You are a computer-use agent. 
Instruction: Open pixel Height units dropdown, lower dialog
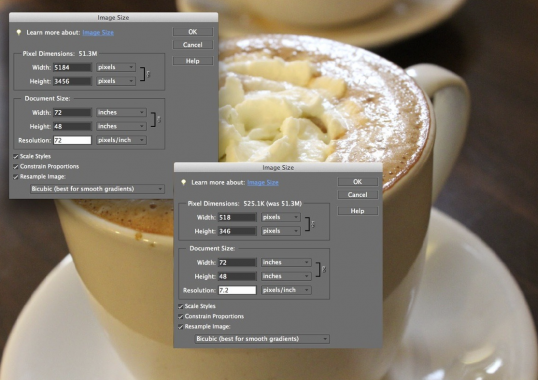[281, 231]
